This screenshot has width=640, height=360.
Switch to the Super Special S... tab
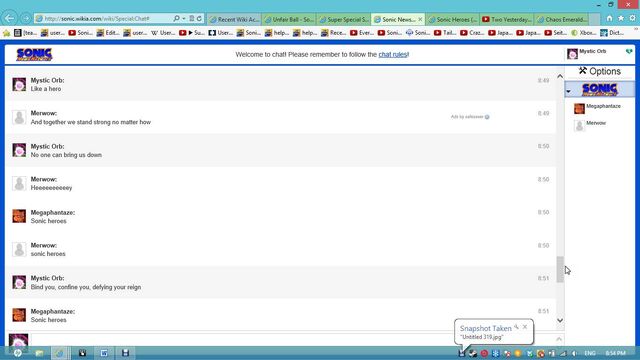coord(344,19)
